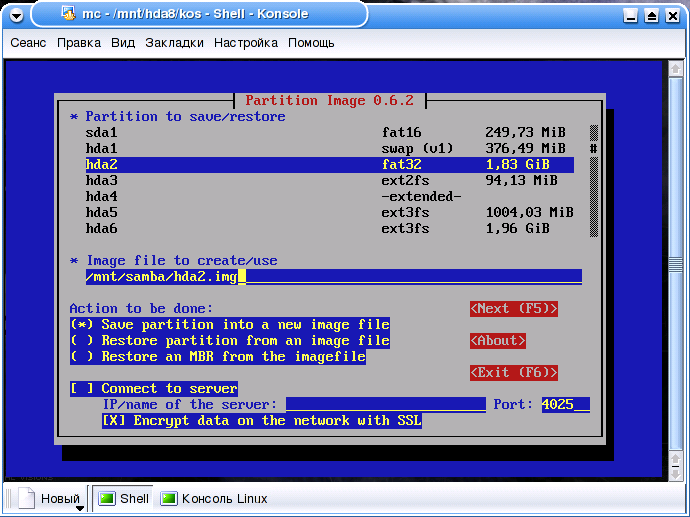Click the IP/name of the server field
The height and width of the screenshot is (517, 690).
tap(386, 404)
